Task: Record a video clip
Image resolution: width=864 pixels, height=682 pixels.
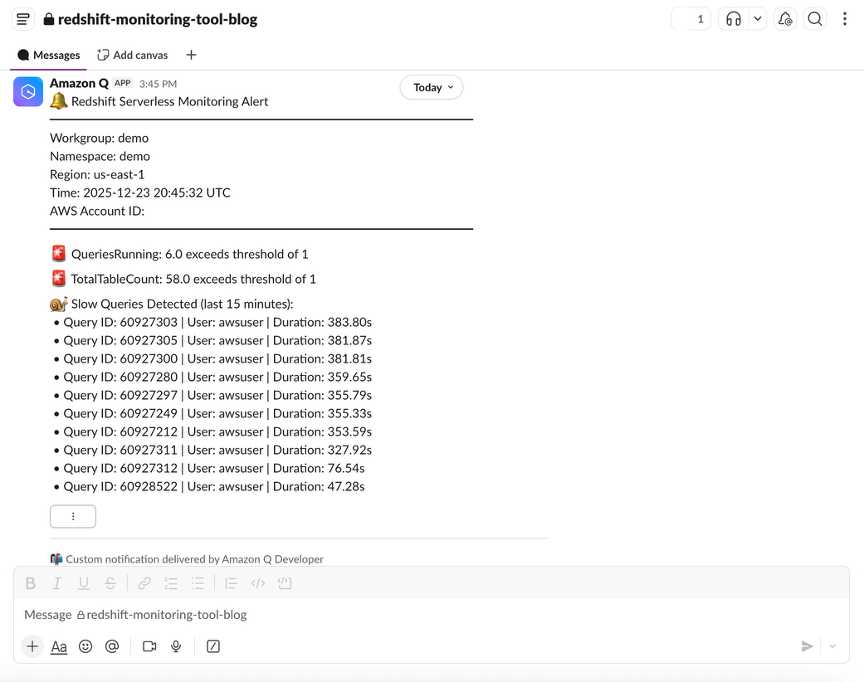Action: click(x=149, y=647)
